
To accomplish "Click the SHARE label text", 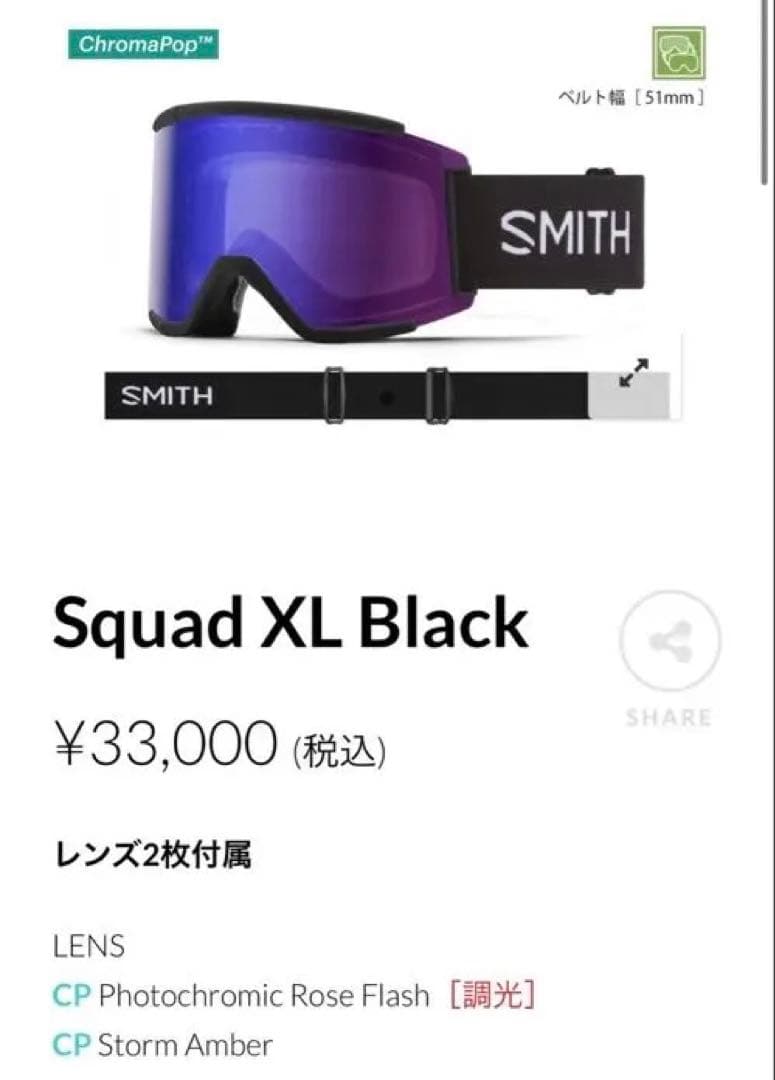I will [668, 718].
